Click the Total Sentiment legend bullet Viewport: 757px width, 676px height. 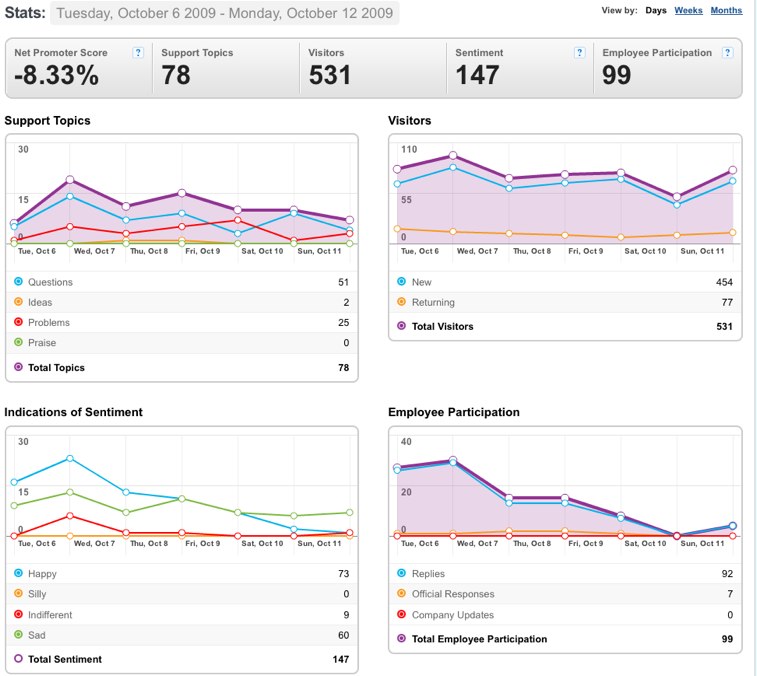pos(18,659)
